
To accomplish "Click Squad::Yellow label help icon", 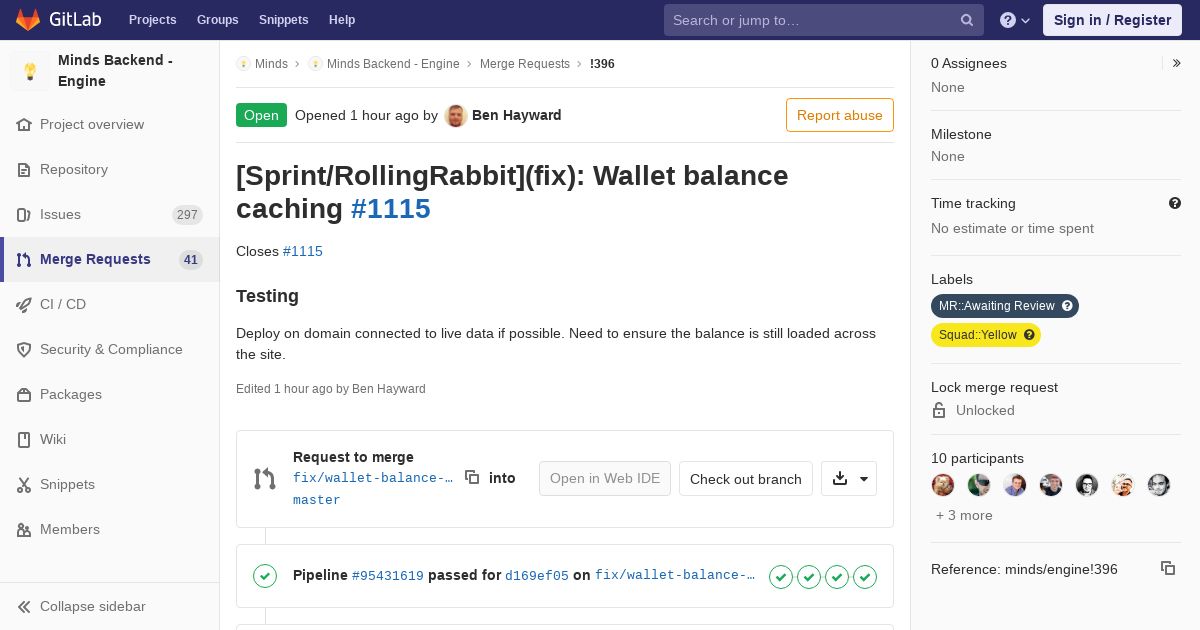I will coord(1029,335).
